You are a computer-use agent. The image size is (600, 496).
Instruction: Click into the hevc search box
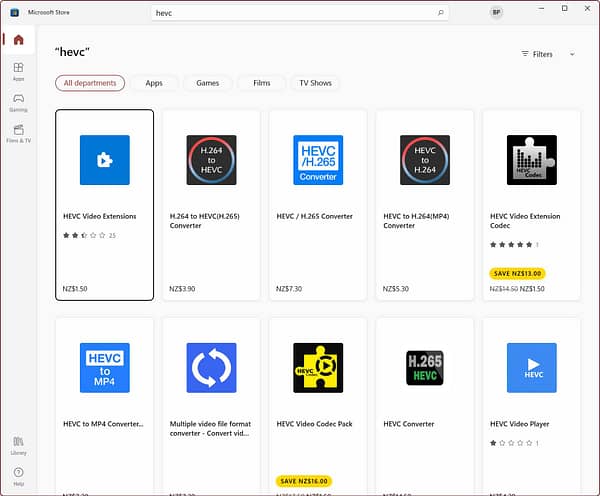coord(300,13)
